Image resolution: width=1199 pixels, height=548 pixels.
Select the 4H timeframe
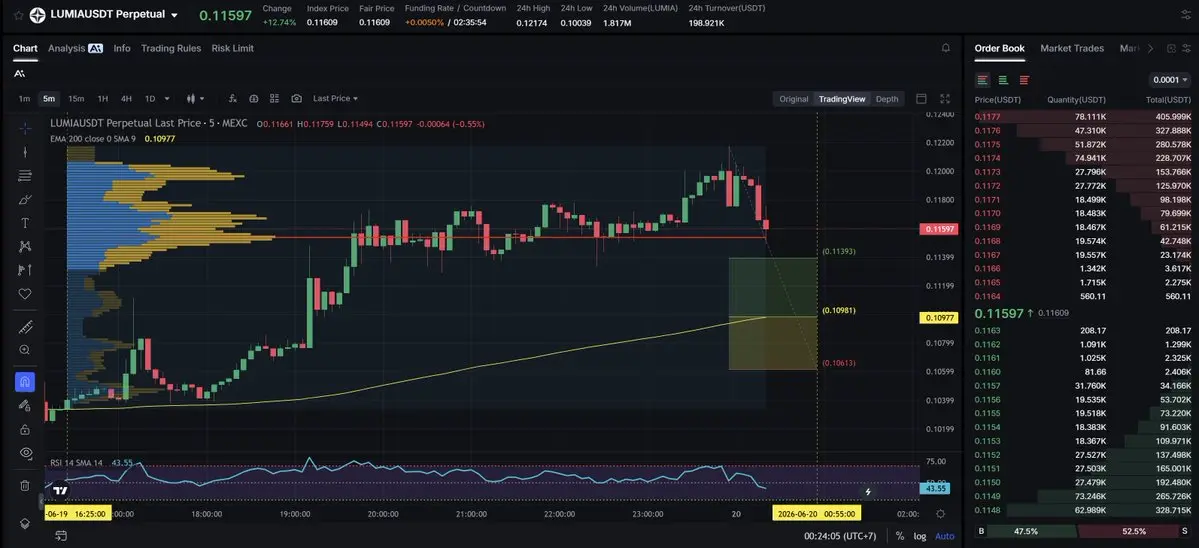126,99
